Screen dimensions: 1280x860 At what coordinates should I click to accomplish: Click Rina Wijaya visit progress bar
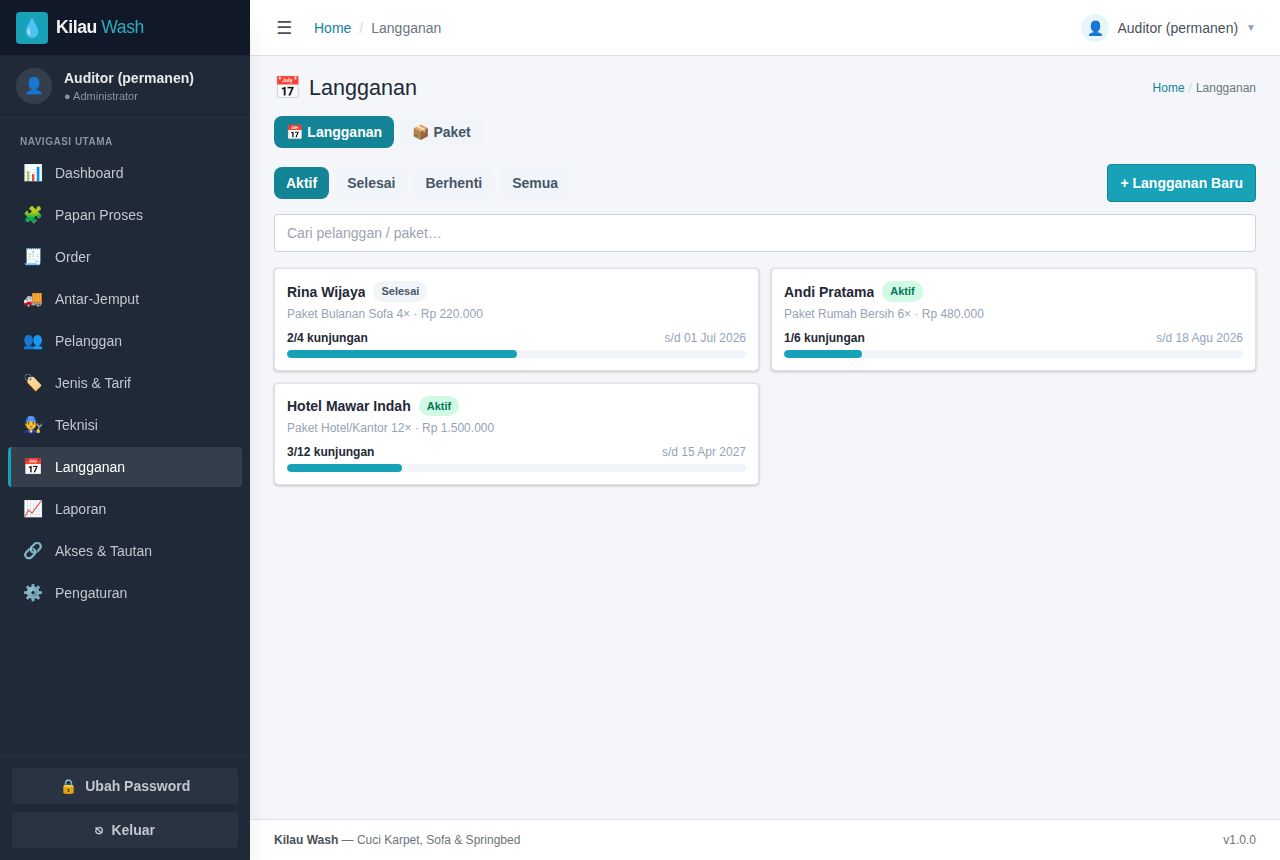point(516,354)
